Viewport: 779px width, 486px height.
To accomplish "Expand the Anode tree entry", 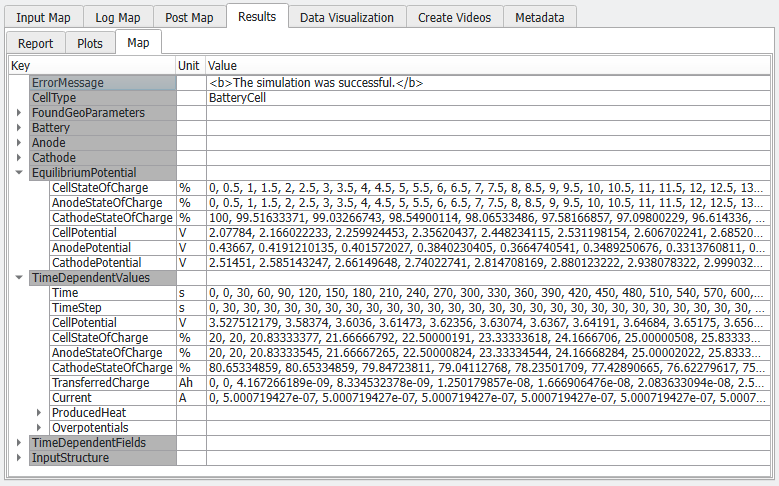I will (x=19, y=143).
